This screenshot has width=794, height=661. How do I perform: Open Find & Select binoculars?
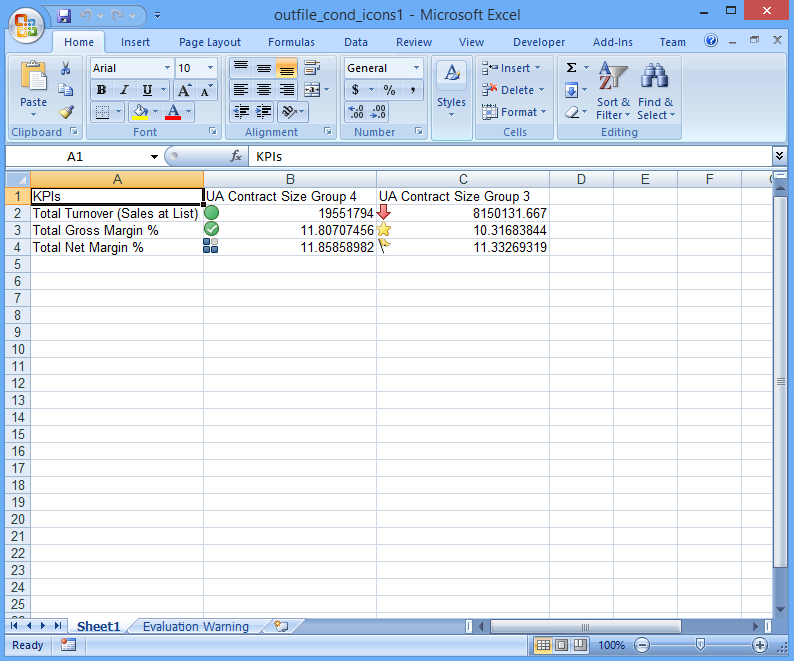(655, 91)
